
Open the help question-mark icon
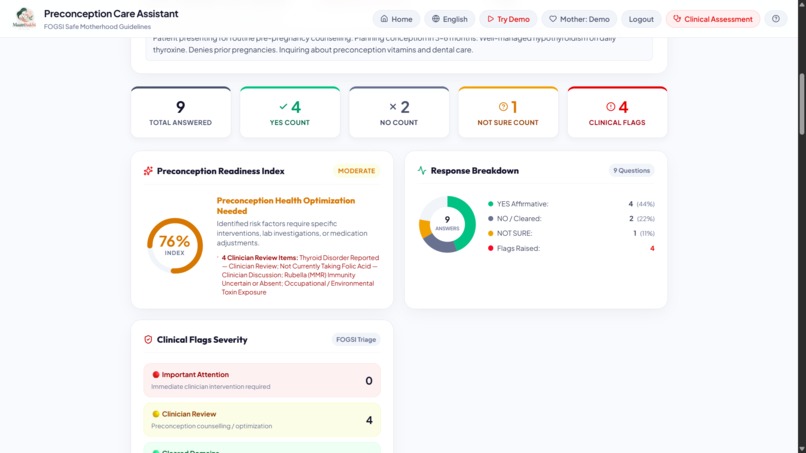pyautogui.click(x=776, y=19)
